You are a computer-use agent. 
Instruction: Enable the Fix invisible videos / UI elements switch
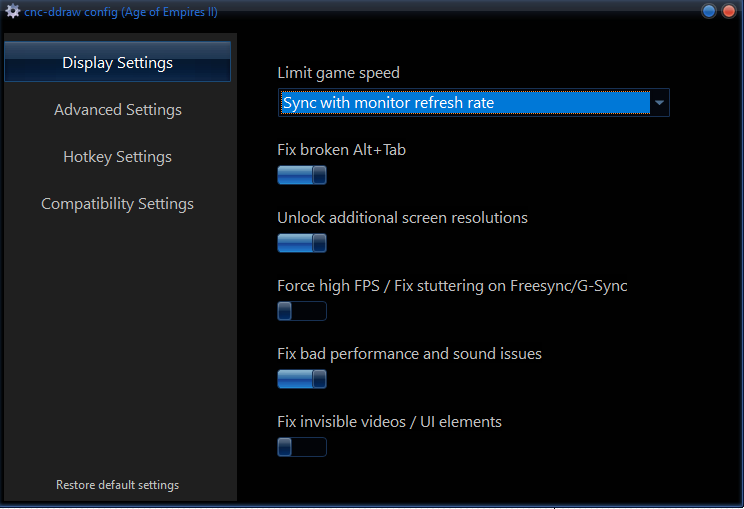(302, 447)
